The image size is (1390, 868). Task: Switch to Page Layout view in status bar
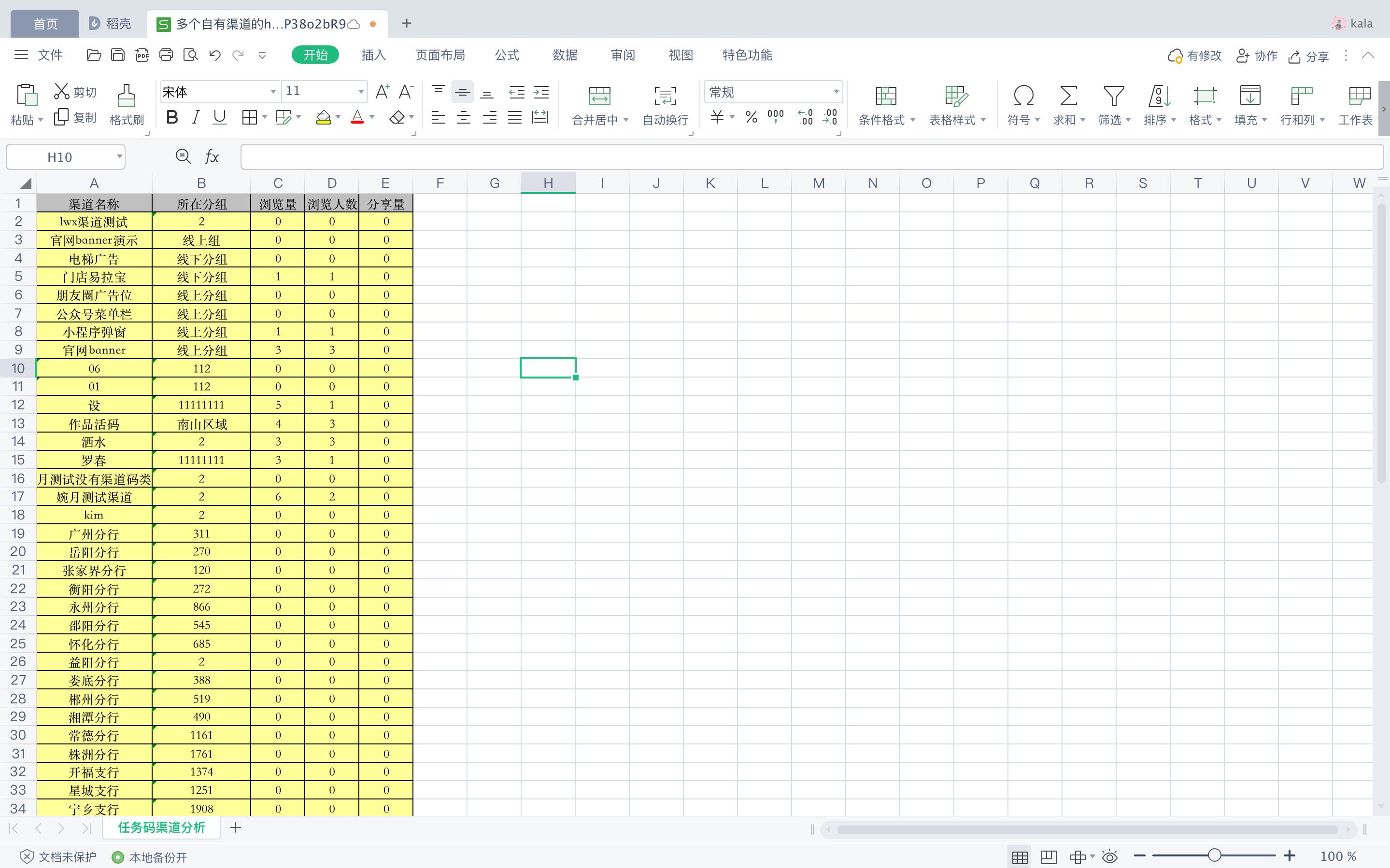(1049, 856)
